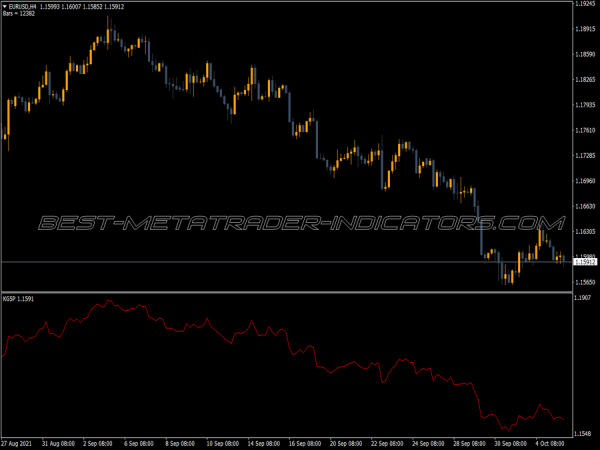Viewport: 600px width, 450px height.
Task: Click price scale value 1.17285
Action: pos(585,156)
